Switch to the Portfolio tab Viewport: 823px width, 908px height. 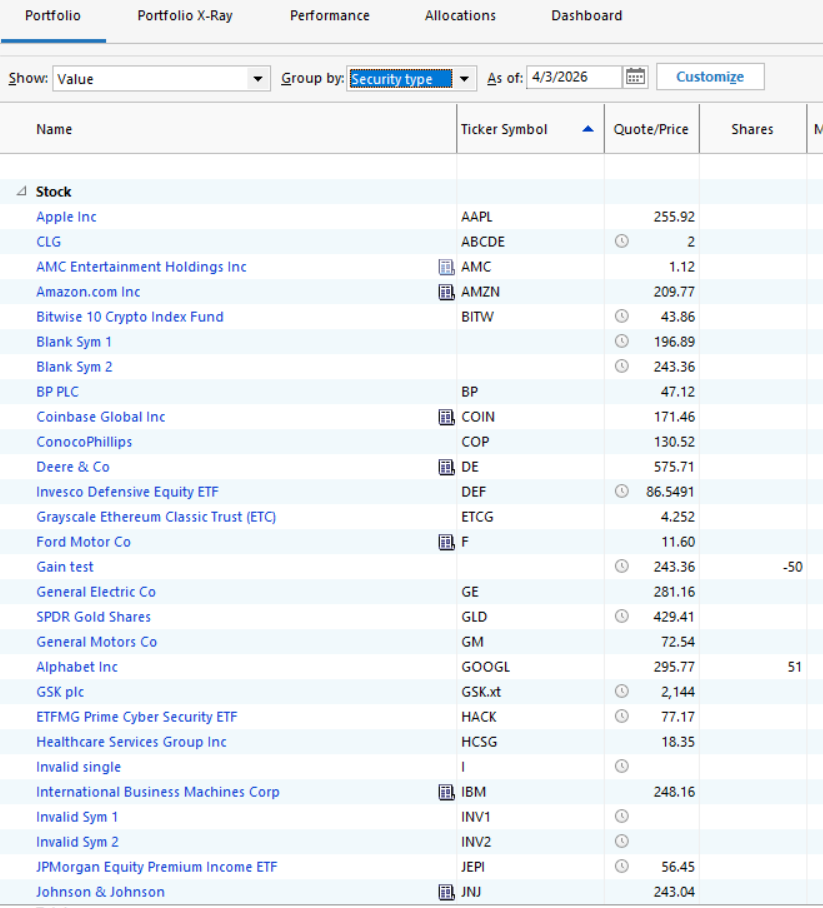(53, 16)
